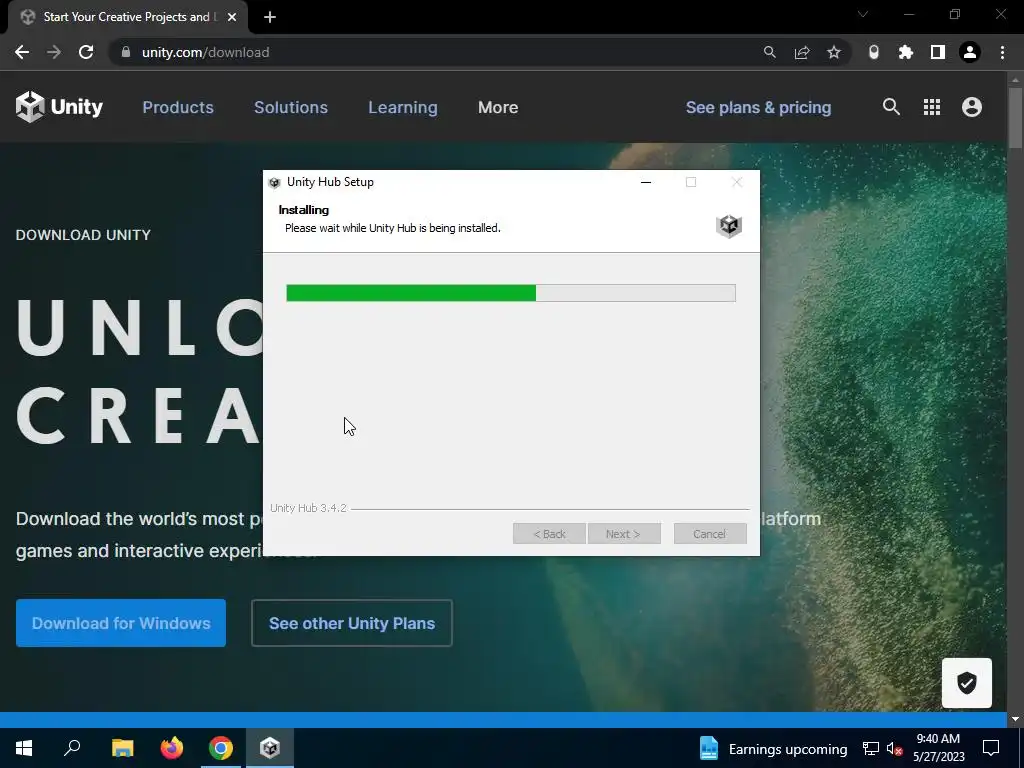Click the Installing heading text
Screen dimensions: 1024x768
pos(304,210)
